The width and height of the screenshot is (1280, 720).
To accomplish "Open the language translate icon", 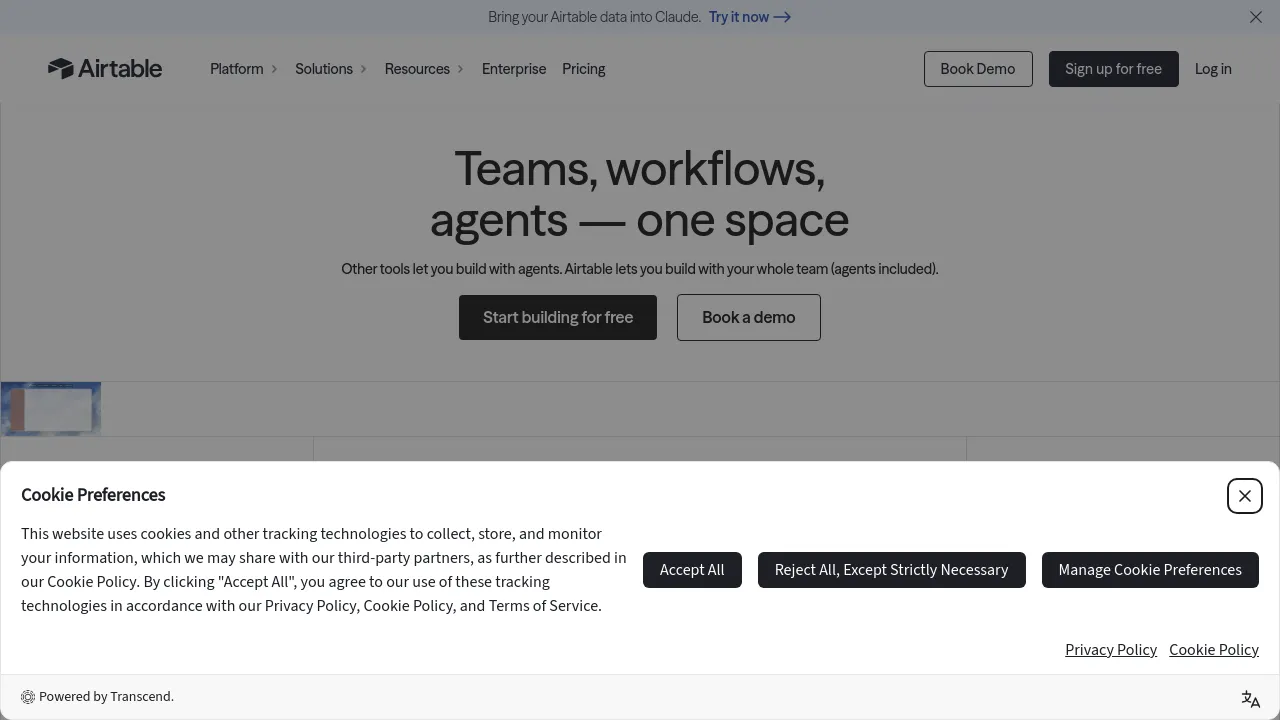I will coord(1251,699).
